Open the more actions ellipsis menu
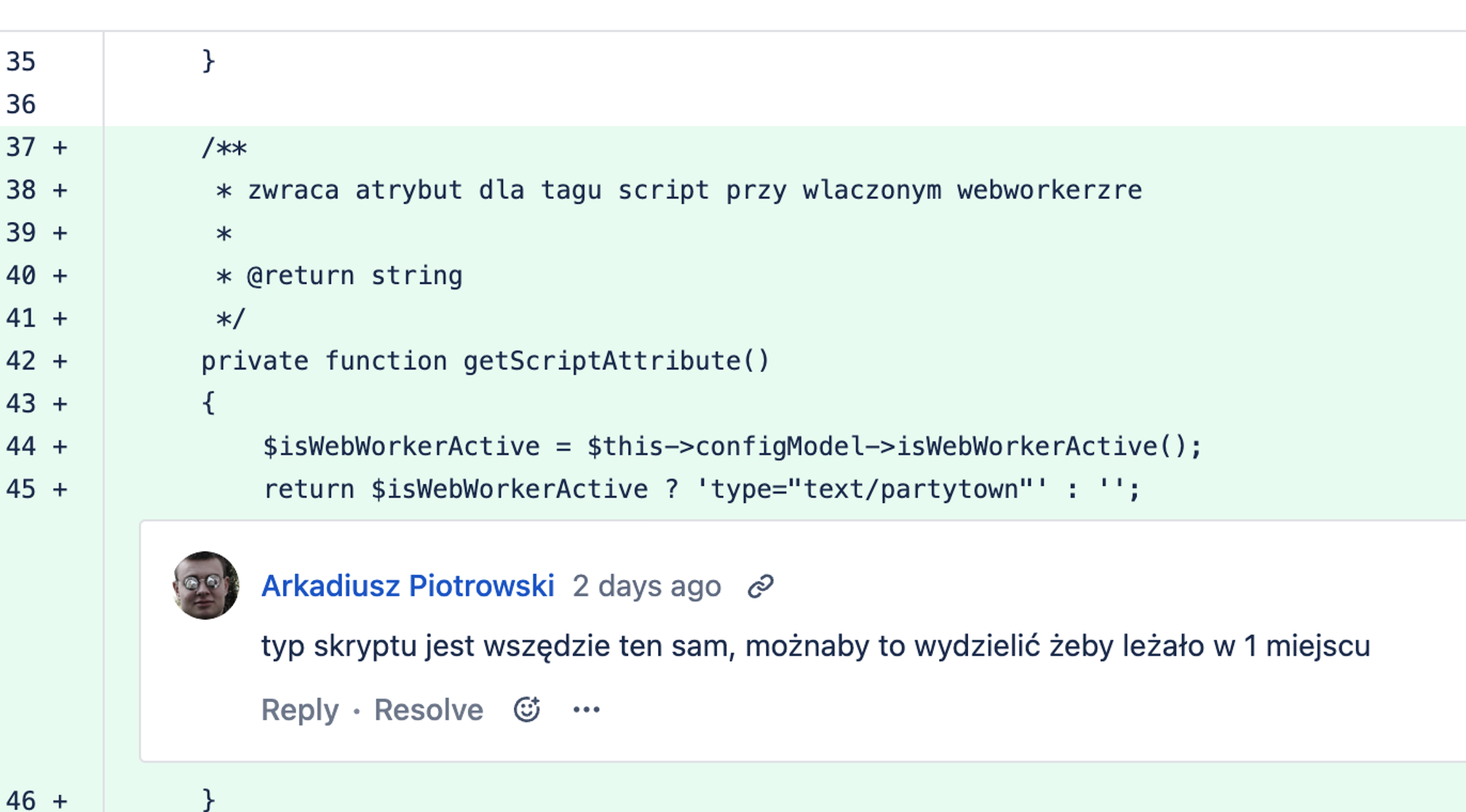Viewport: 1466px width, 812px height. (x=586, y=710)
